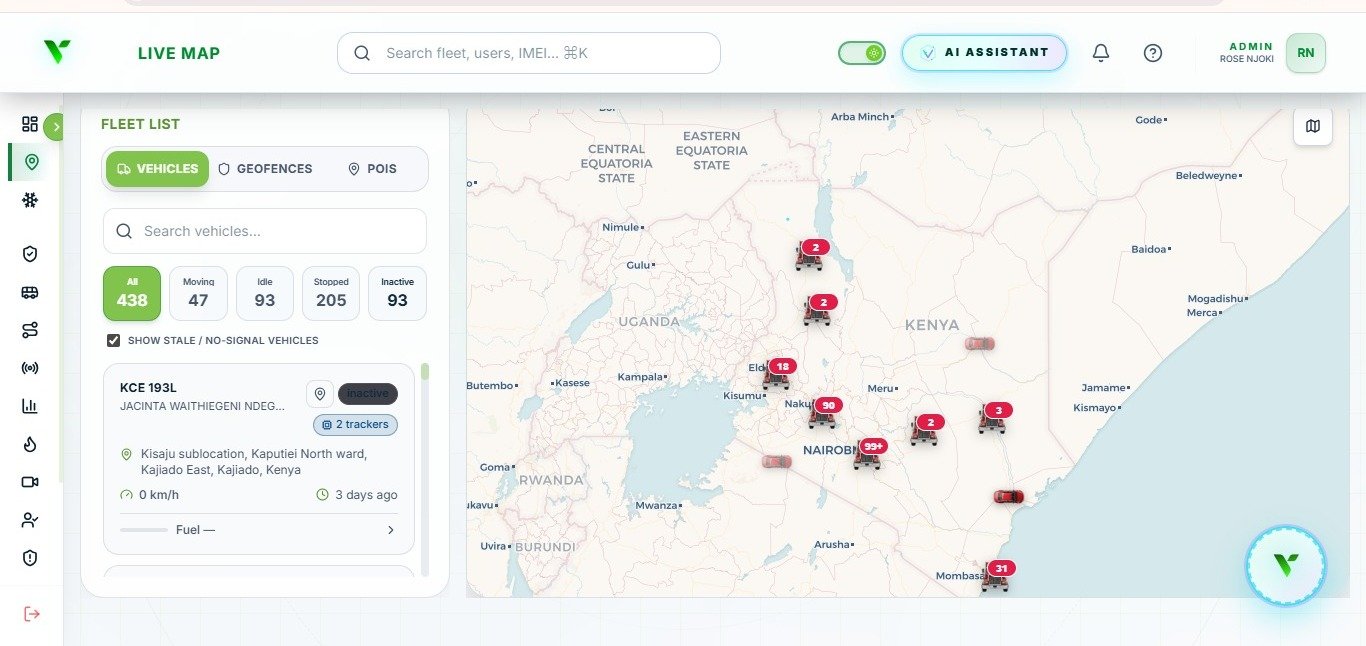1366x646 pixels.
Task: Click the Inactive status badge on KCE 193L
Action: [368, 394]
